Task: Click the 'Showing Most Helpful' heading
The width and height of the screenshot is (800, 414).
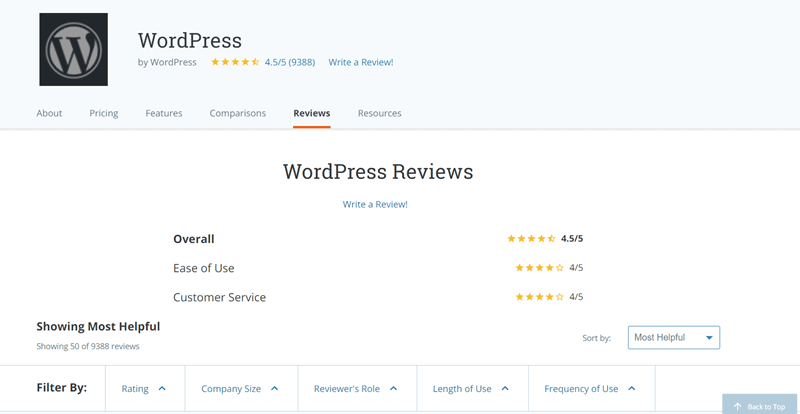Action: pos(98,326)
